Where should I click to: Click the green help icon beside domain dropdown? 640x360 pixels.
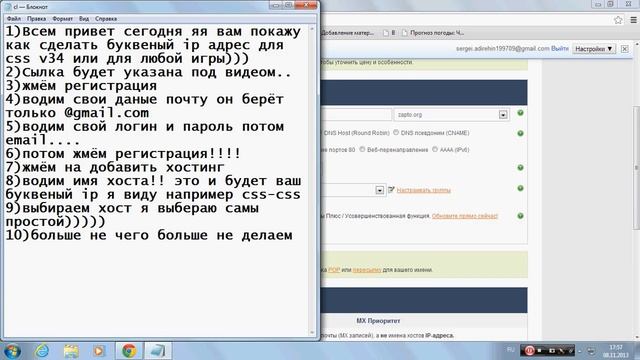[x=520, y=113]
